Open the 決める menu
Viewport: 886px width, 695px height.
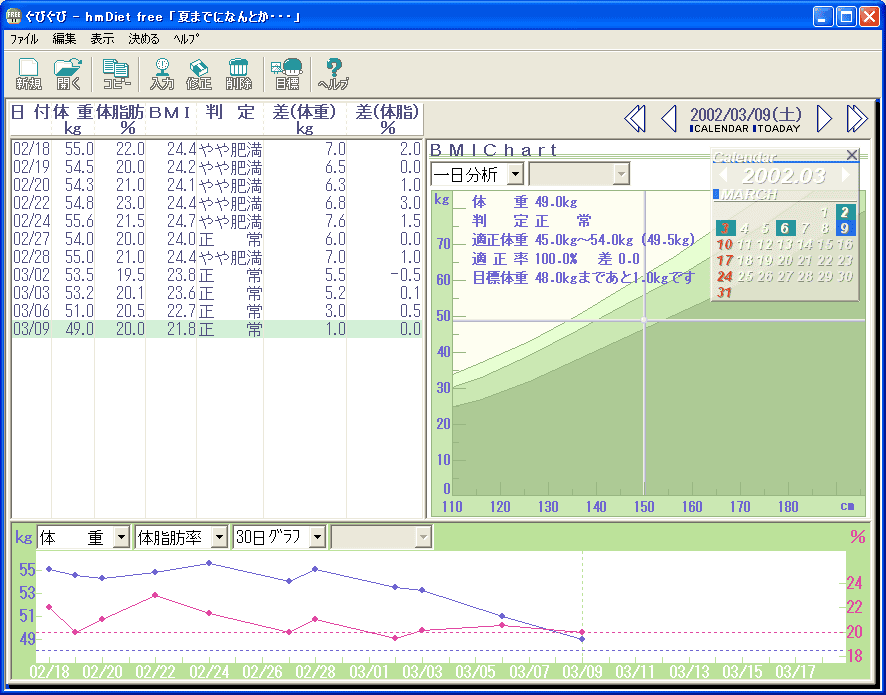pyautogui.click(x=143, y=39)
